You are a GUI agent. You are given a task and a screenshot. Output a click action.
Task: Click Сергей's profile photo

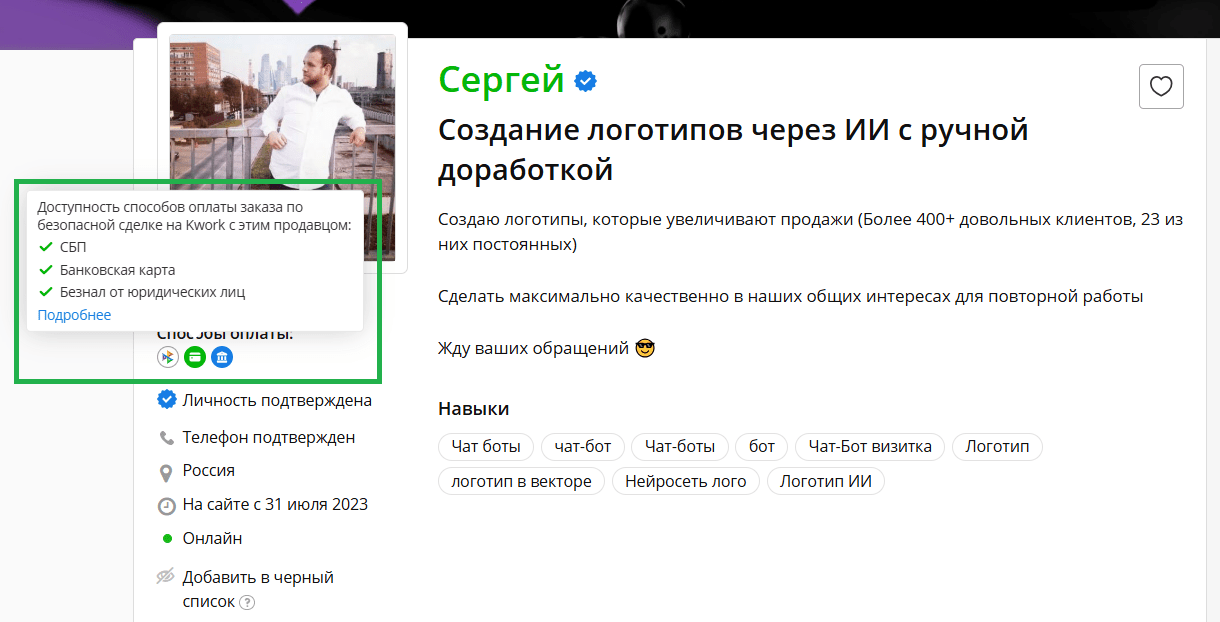pyautogui.click(x=282, y=110)
